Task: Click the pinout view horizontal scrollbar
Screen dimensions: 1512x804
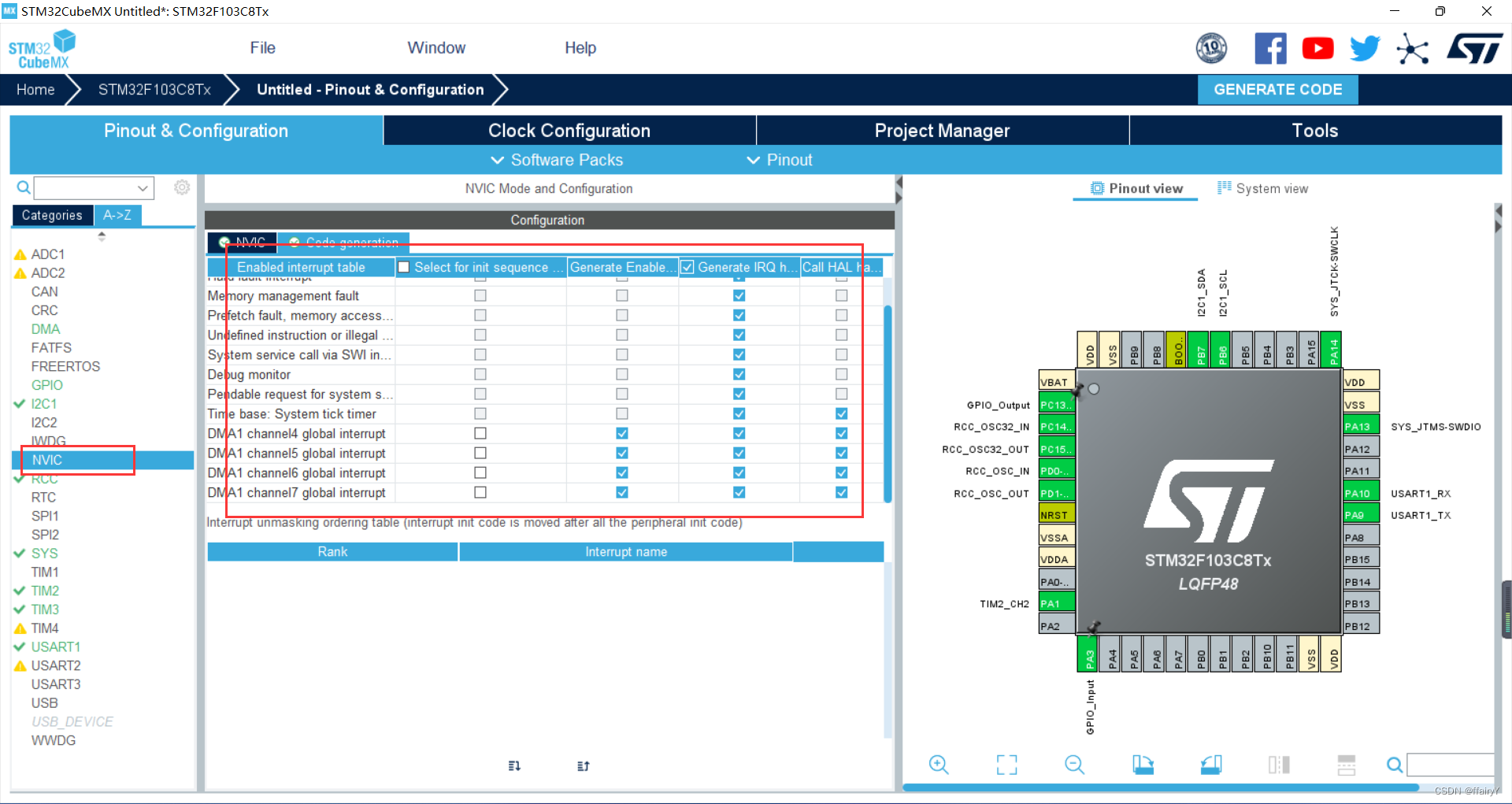Action: [x=1161, y=787]
